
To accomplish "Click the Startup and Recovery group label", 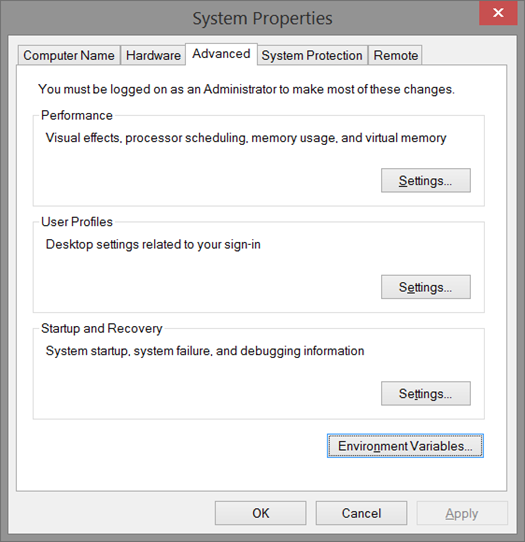I will [x=102, y=328].
